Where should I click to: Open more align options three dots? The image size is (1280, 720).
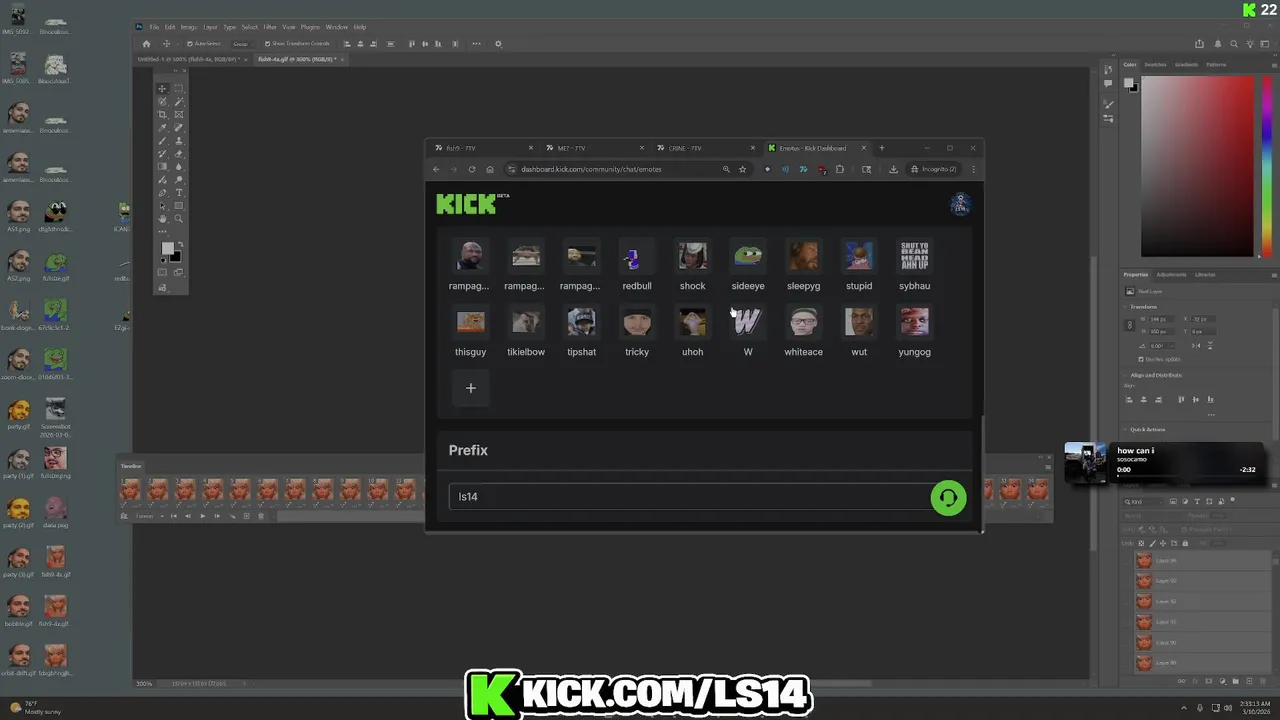(476, 44)
